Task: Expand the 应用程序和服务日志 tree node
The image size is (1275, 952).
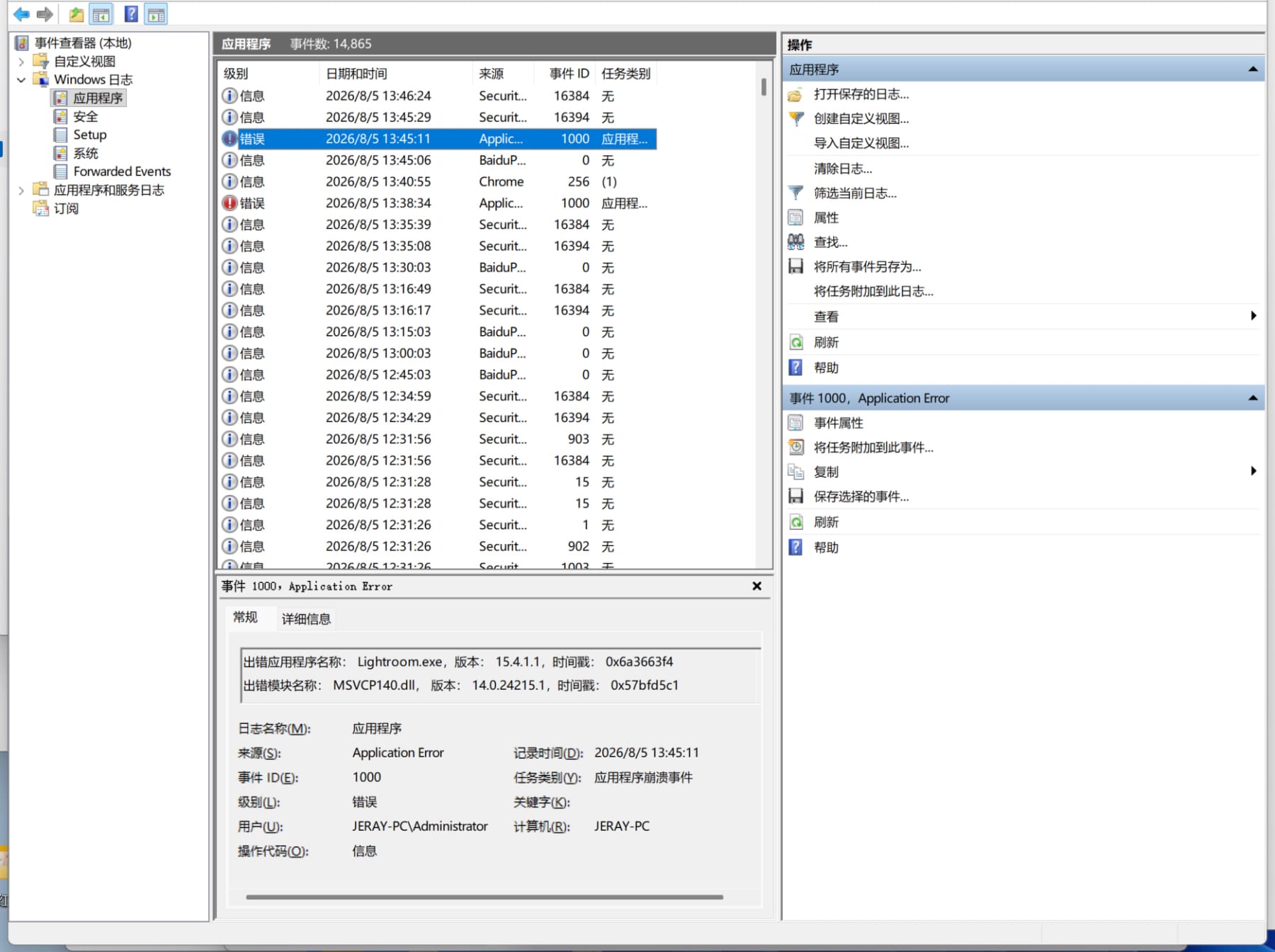Action: 21,191
